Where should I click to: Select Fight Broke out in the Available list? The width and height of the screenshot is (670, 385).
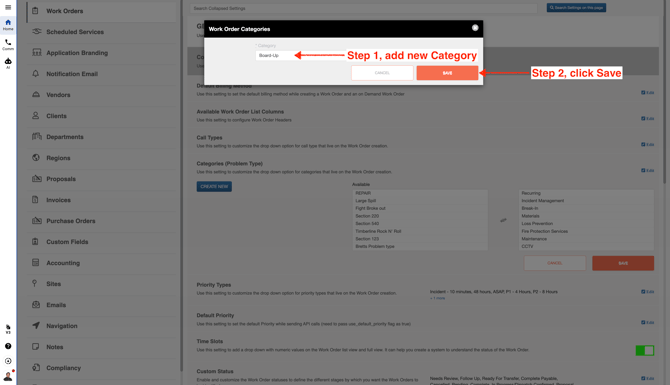point(420,209)
